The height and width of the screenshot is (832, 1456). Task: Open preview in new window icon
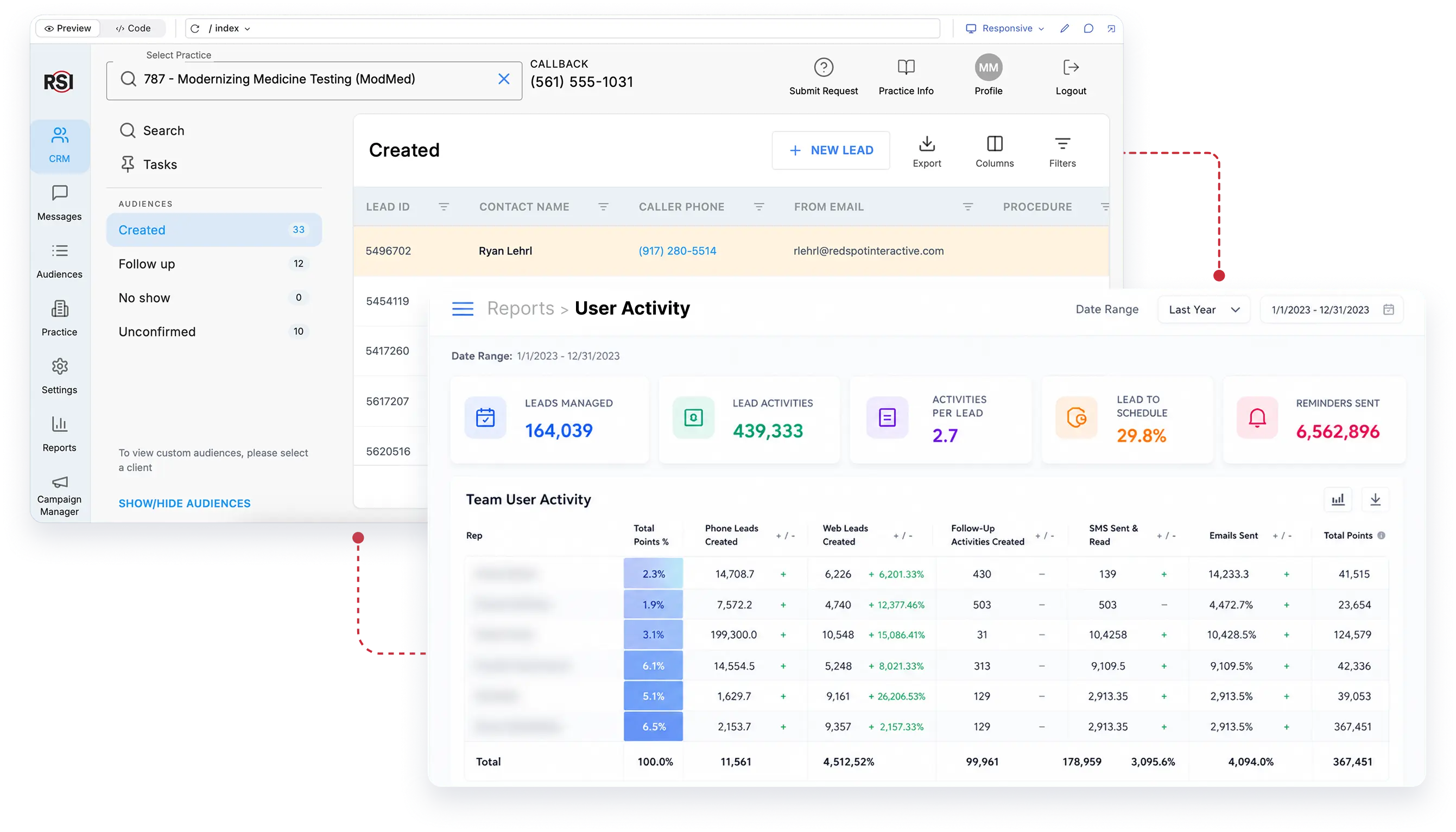1110,28
